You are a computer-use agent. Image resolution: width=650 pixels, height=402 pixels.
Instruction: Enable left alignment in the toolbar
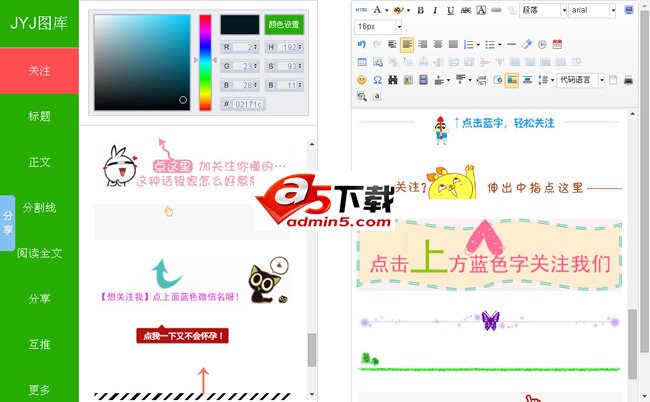[x=407, y=44]
